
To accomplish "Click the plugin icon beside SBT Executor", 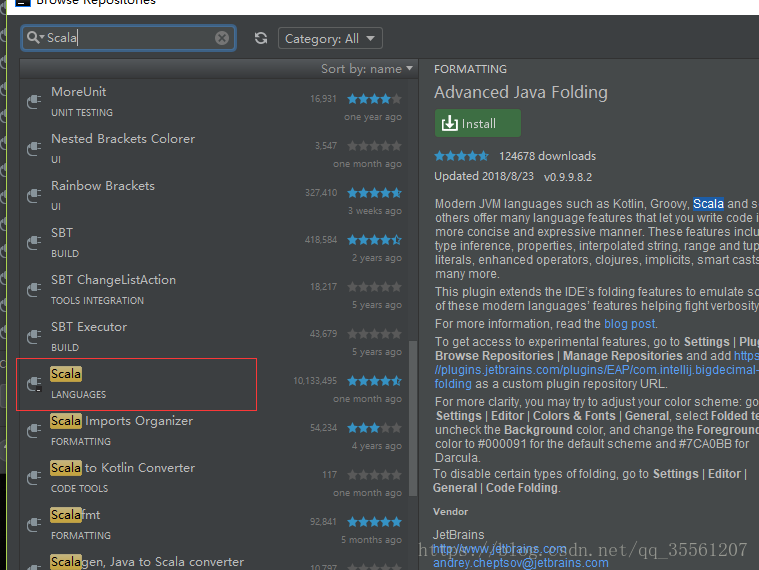I will [34, 336].
